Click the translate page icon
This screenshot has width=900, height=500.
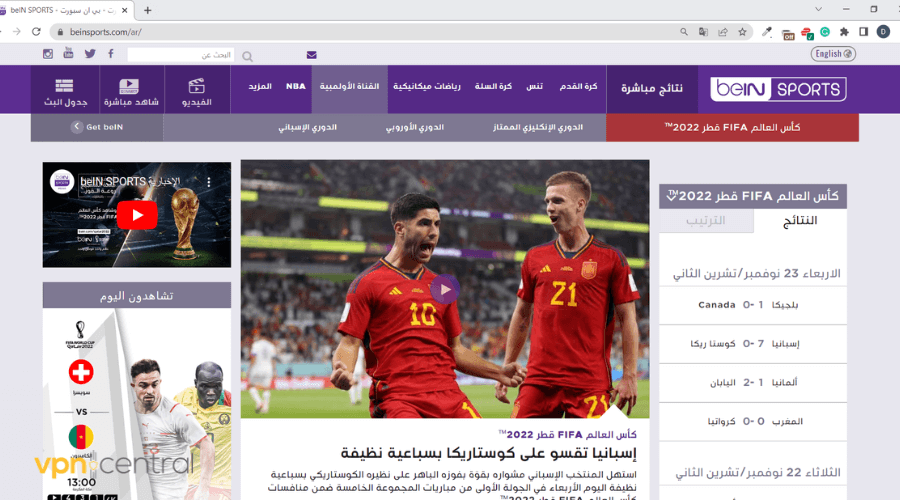[x=703, y=32]
